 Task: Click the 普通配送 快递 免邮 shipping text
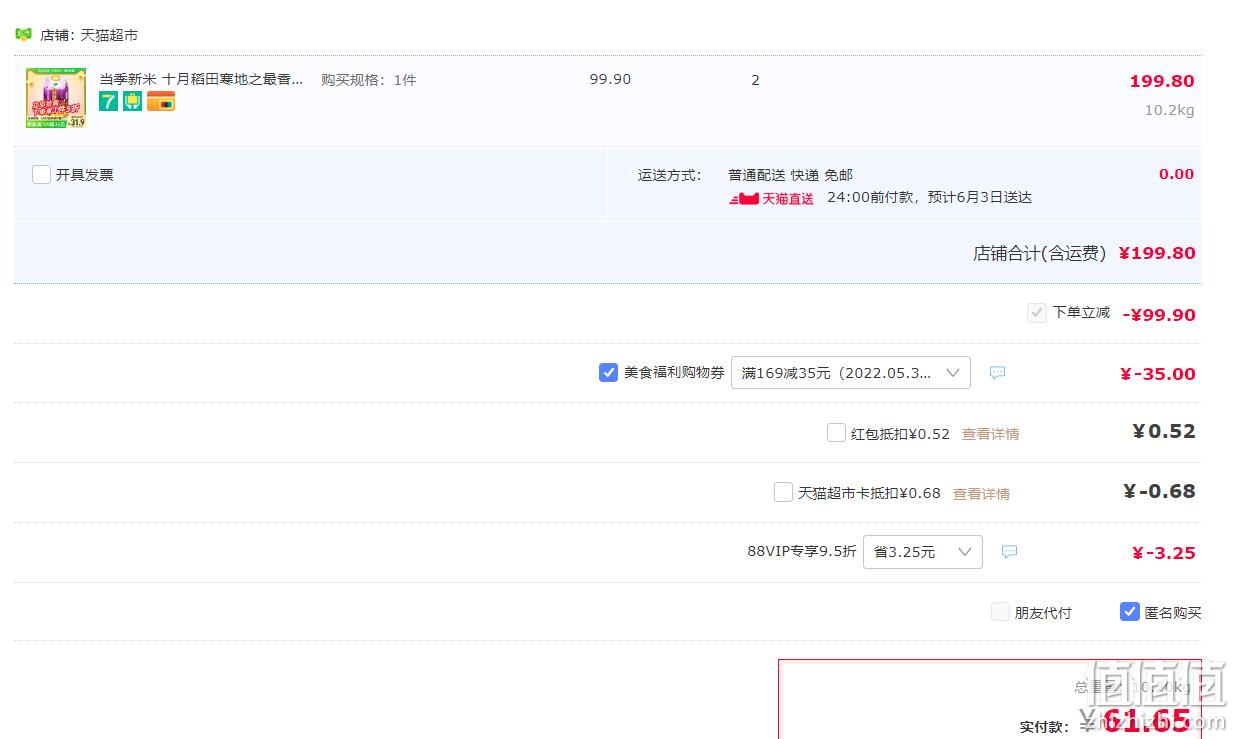[x=790, y=175]
